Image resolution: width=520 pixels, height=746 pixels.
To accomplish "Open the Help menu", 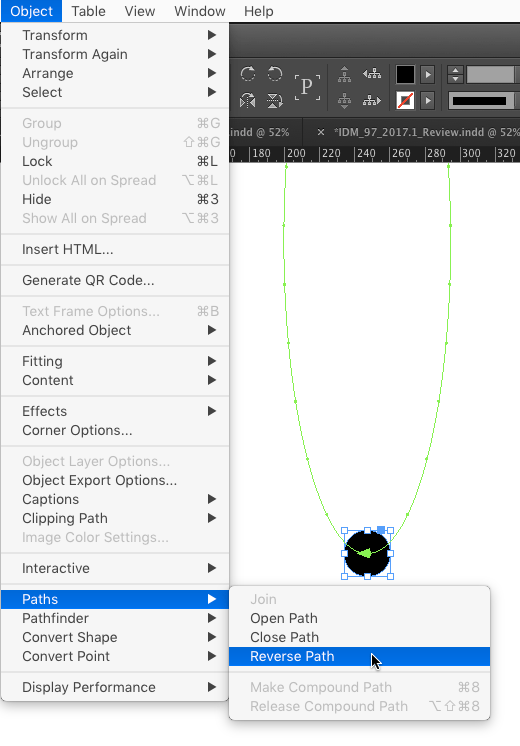I will tap(259, 11).
